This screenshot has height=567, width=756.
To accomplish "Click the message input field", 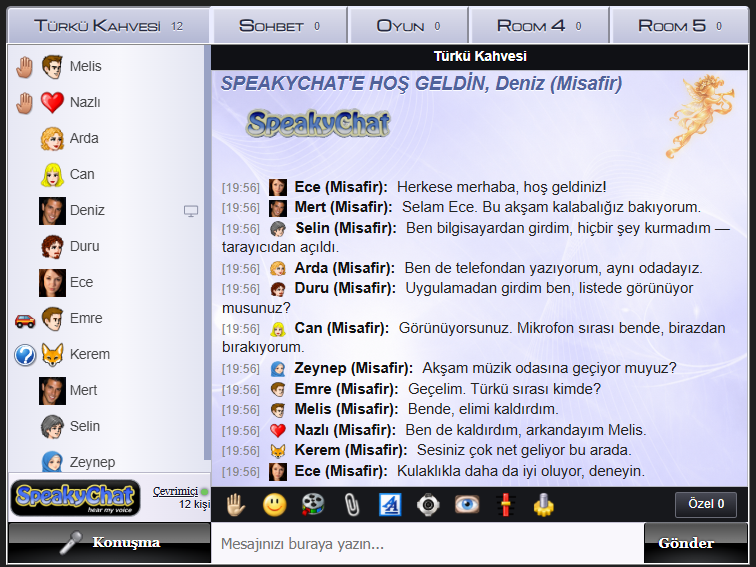I will coord(427,543).
